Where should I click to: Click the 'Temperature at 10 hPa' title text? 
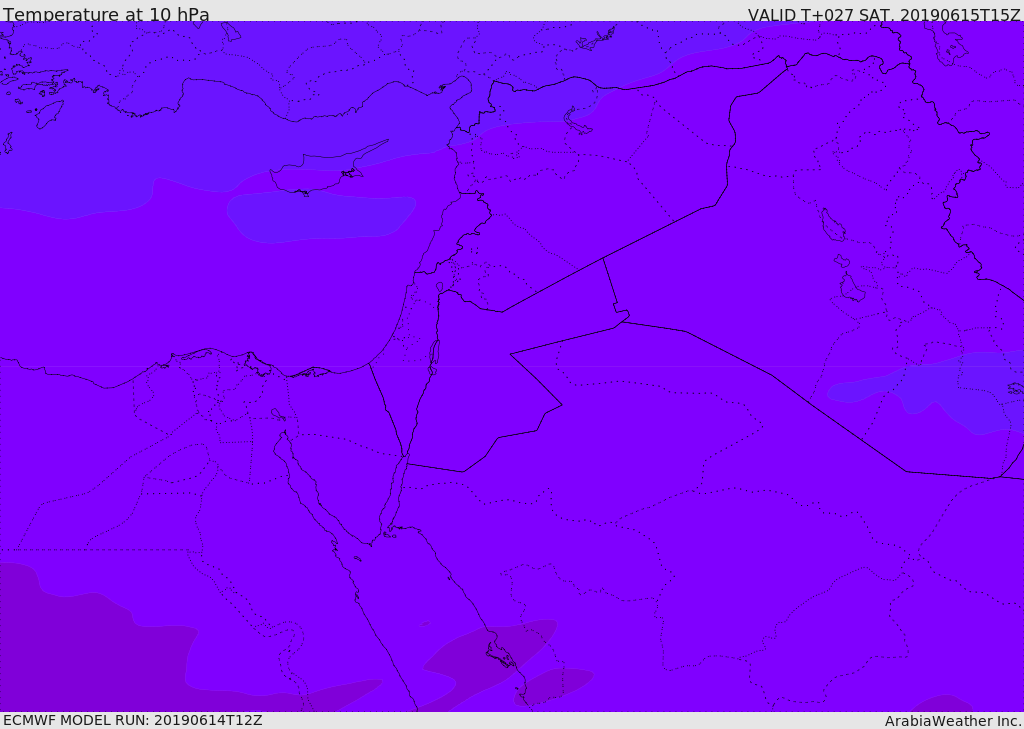[106, 14]
